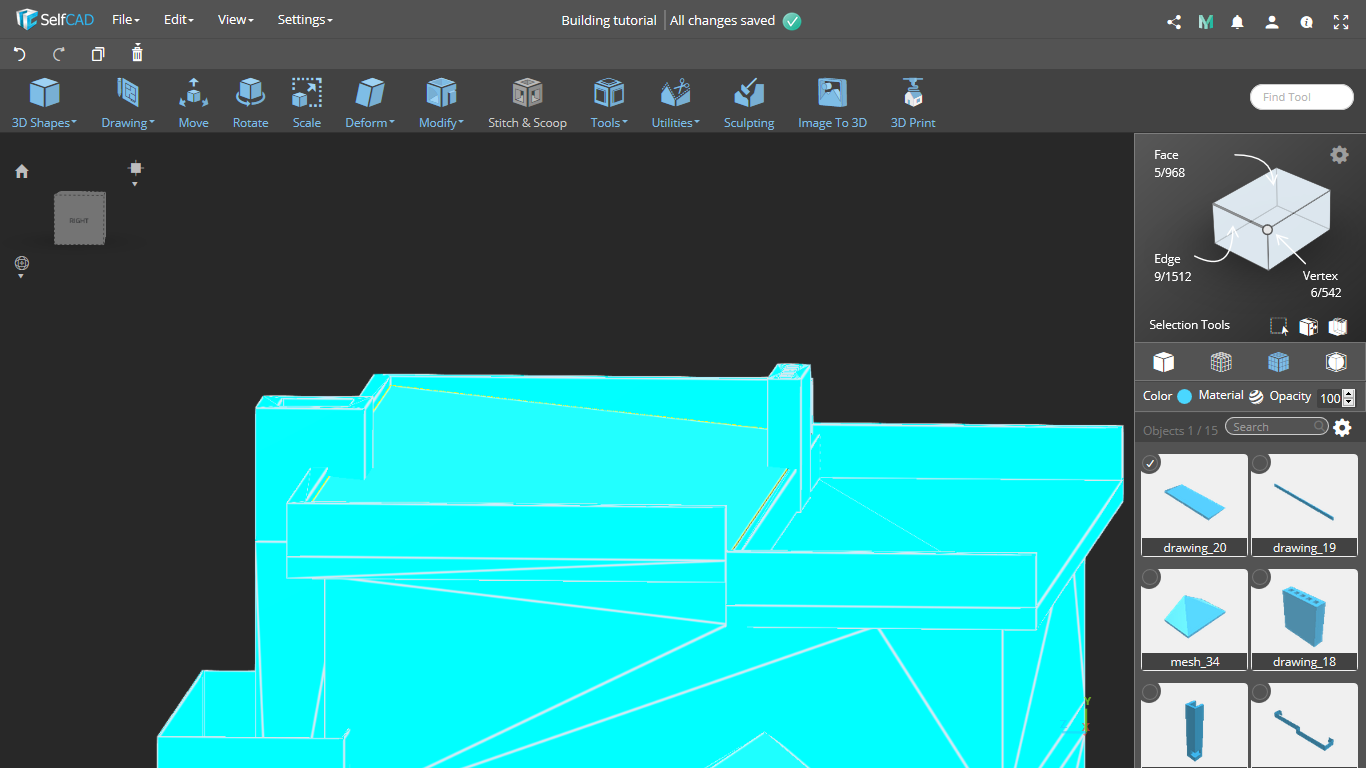Viewport: 1366px width, 768px height.
Task: Open the MyMiniFactory M icon
Action: pyautogui.click(x=1206, y=21)
